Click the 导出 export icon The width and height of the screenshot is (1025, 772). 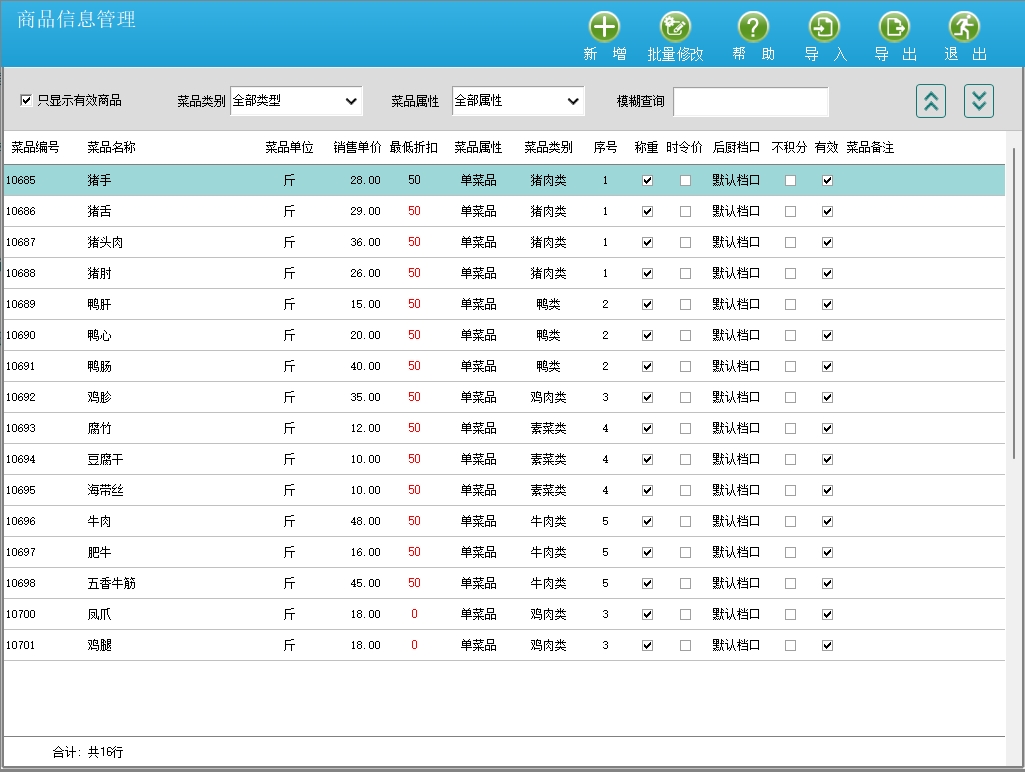click(894, 28)
